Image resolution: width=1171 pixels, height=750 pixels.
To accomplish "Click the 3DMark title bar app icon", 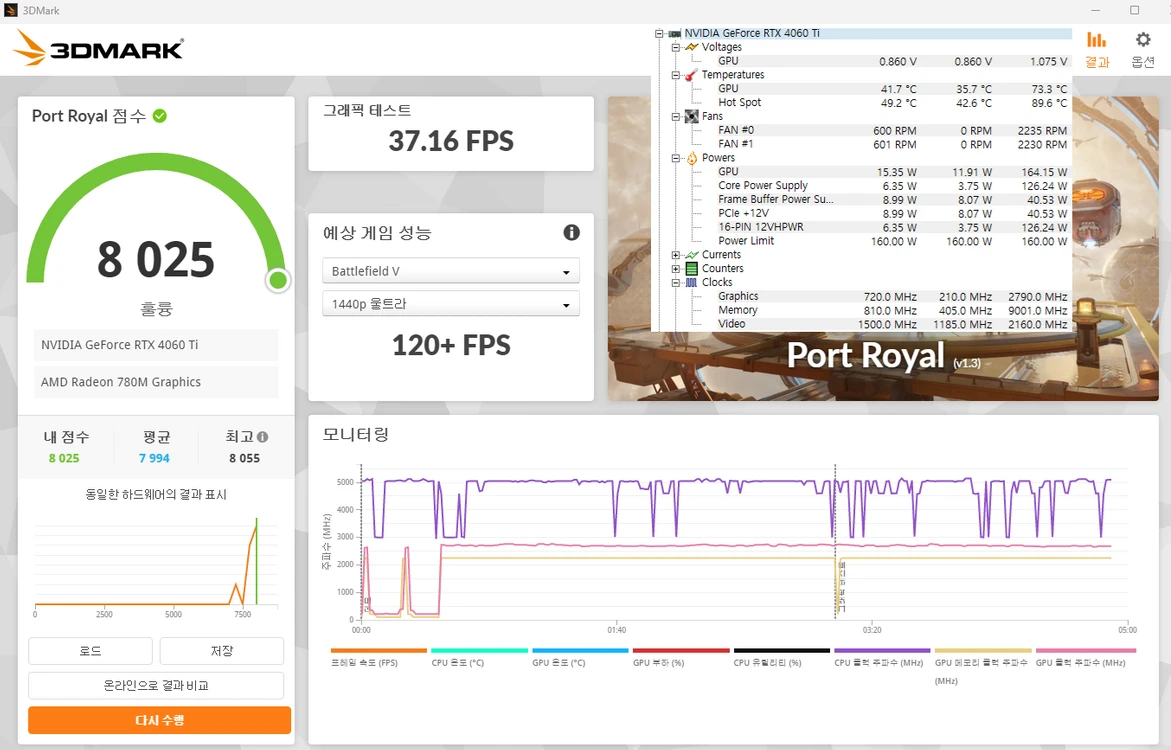I will (x=10, y=10).
